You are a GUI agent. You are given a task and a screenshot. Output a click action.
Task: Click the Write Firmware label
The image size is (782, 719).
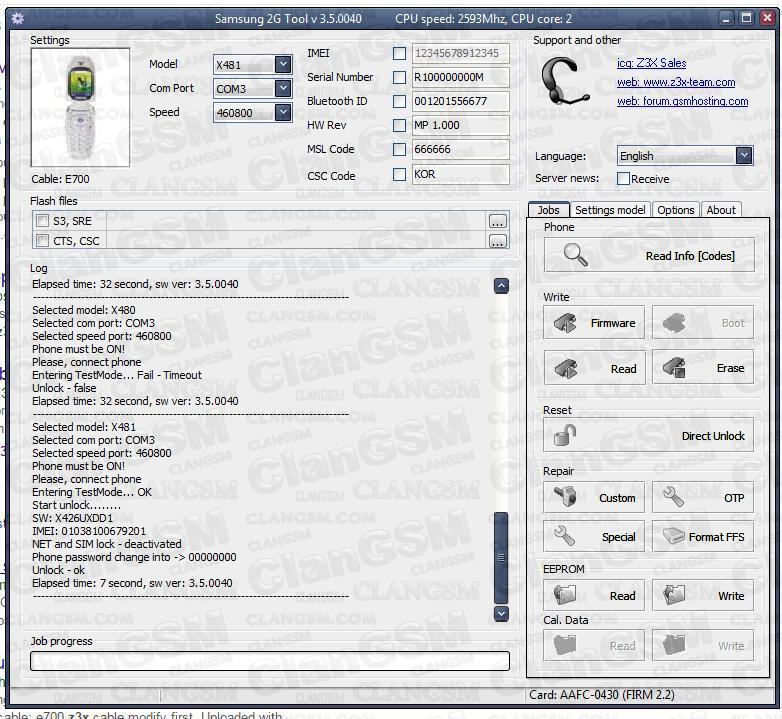click(613, 323)
